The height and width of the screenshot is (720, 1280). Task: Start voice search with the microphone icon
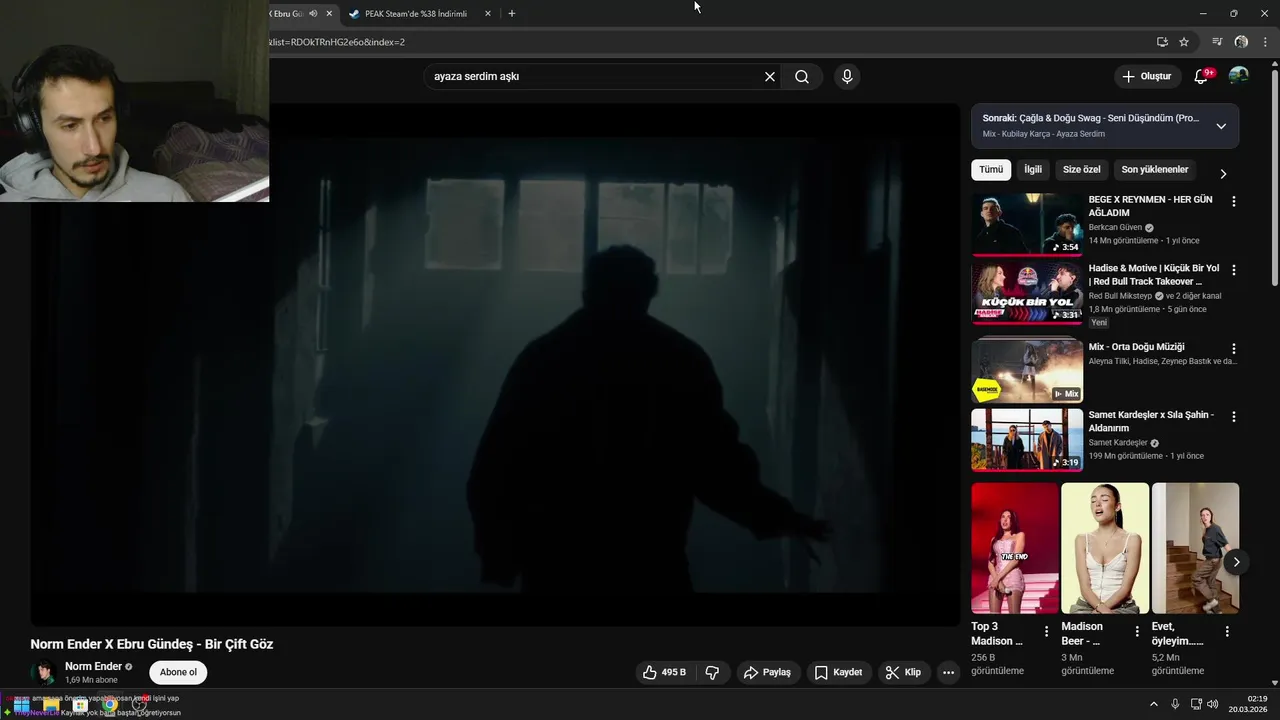pyautogui.click(x=847, y=77)
